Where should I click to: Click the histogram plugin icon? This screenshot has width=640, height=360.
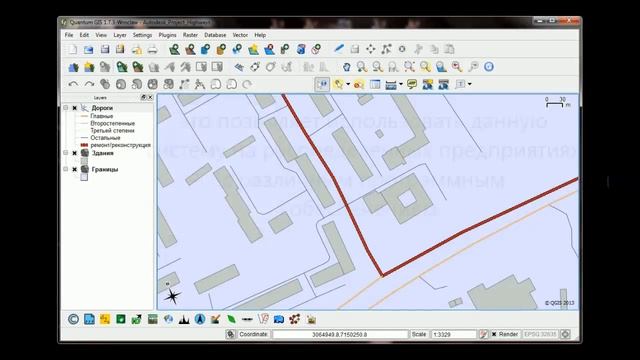[x=184, y=319]
